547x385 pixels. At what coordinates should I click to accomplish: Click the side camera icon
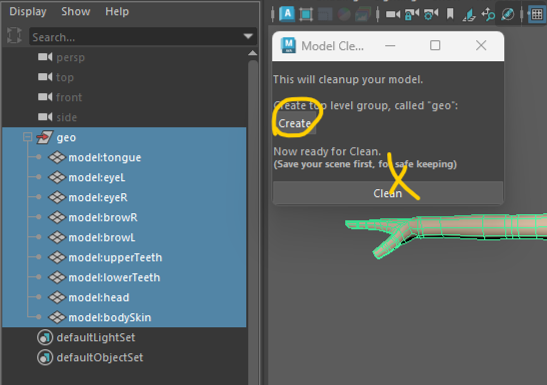click(45, 116)
